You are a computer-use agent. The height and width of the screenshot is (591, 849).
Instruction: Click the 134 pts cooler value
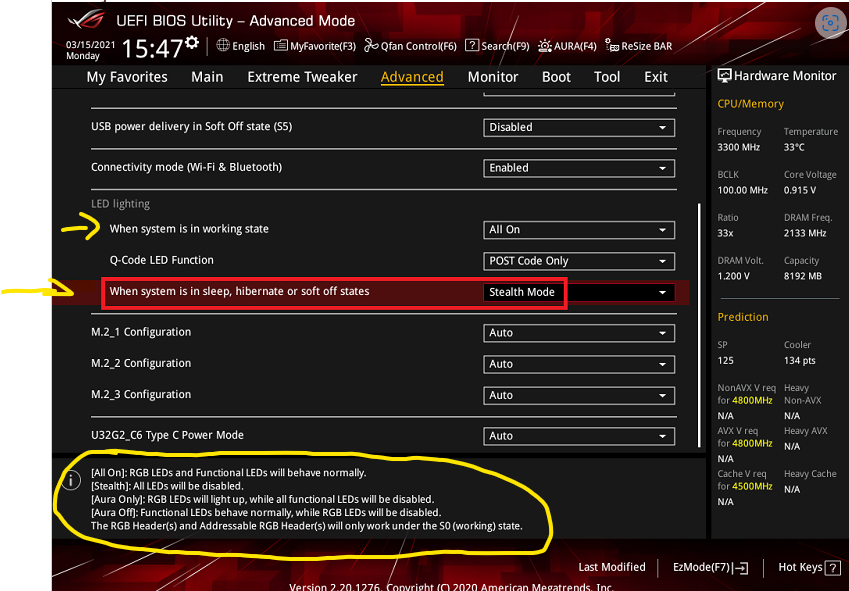(799, 360)
